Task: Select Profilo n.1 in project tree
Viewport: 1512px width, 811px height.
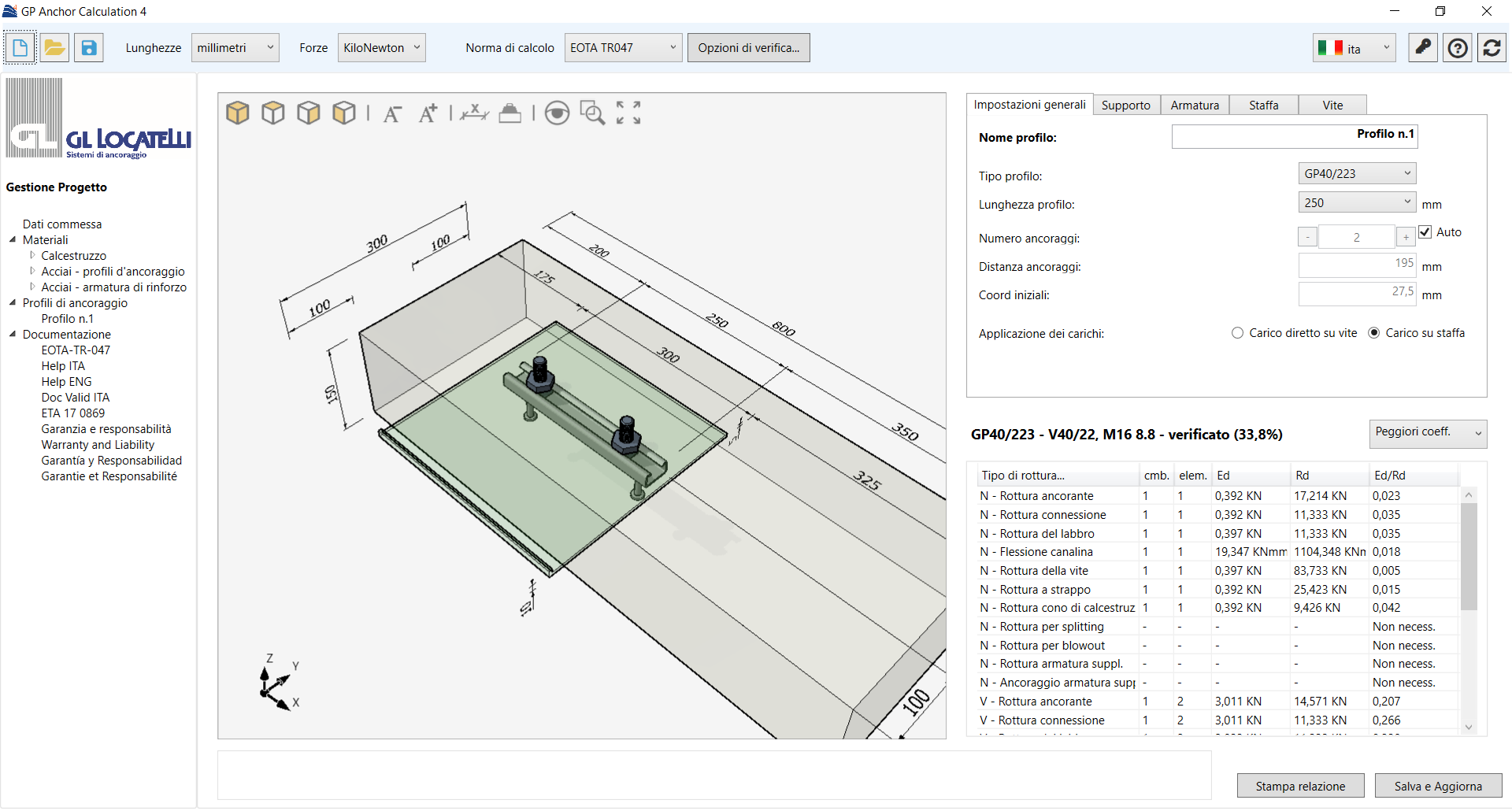Action: (68, 319)
